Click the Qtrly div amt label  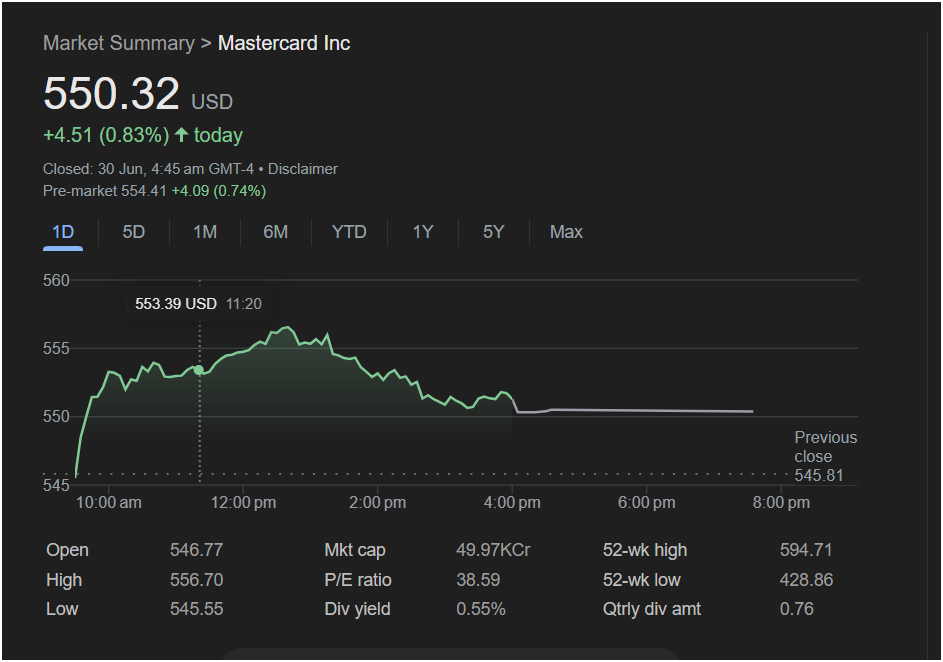tap(652, 609)
